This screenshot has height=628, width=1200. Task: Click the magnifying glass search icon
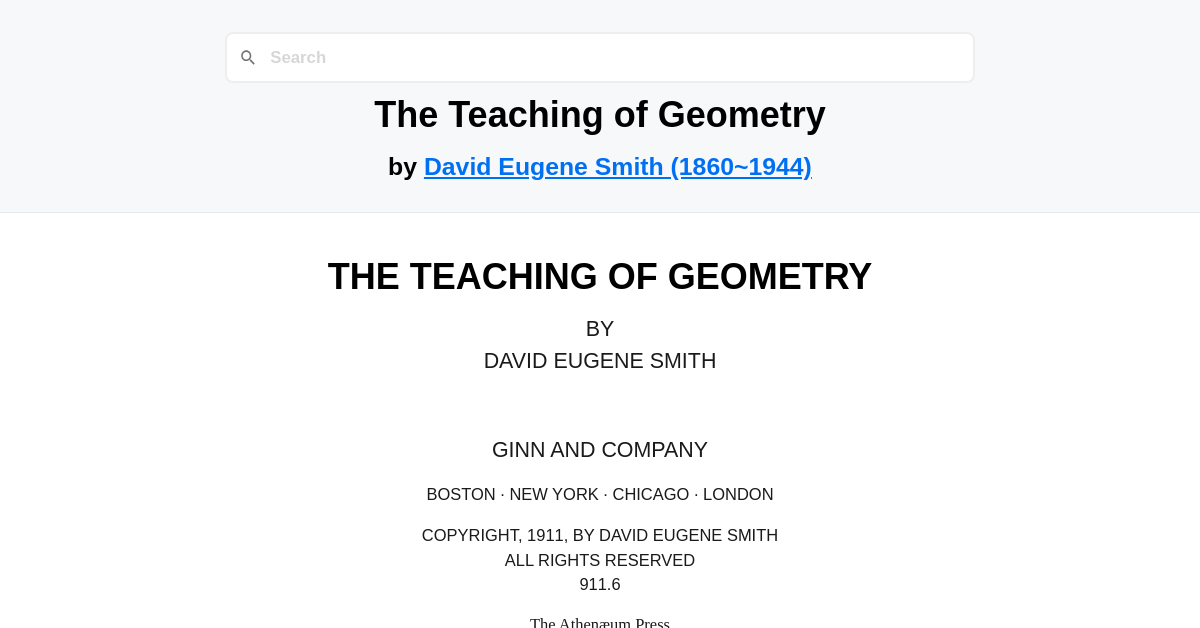click(248, 57)
